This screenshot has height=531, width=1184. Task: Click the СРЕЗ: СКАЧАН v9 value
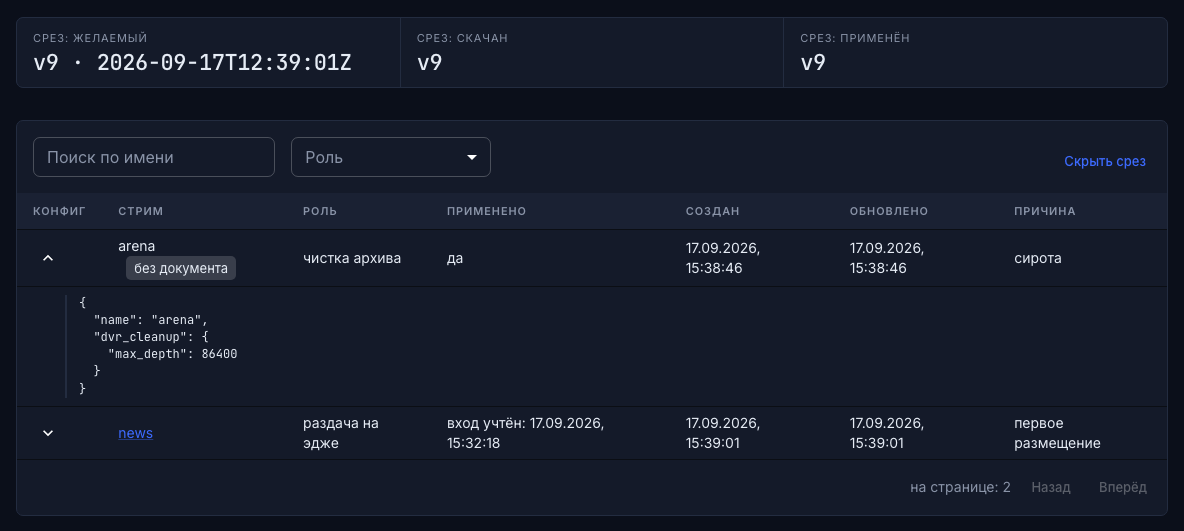[x=430, y=62]
